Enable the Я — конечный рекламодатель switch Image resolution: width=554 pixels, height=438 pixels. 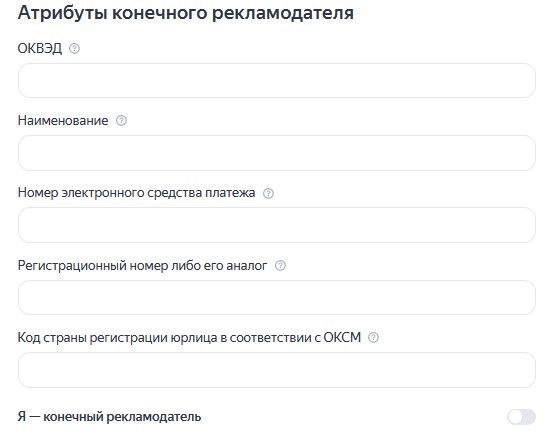[521, 417]
